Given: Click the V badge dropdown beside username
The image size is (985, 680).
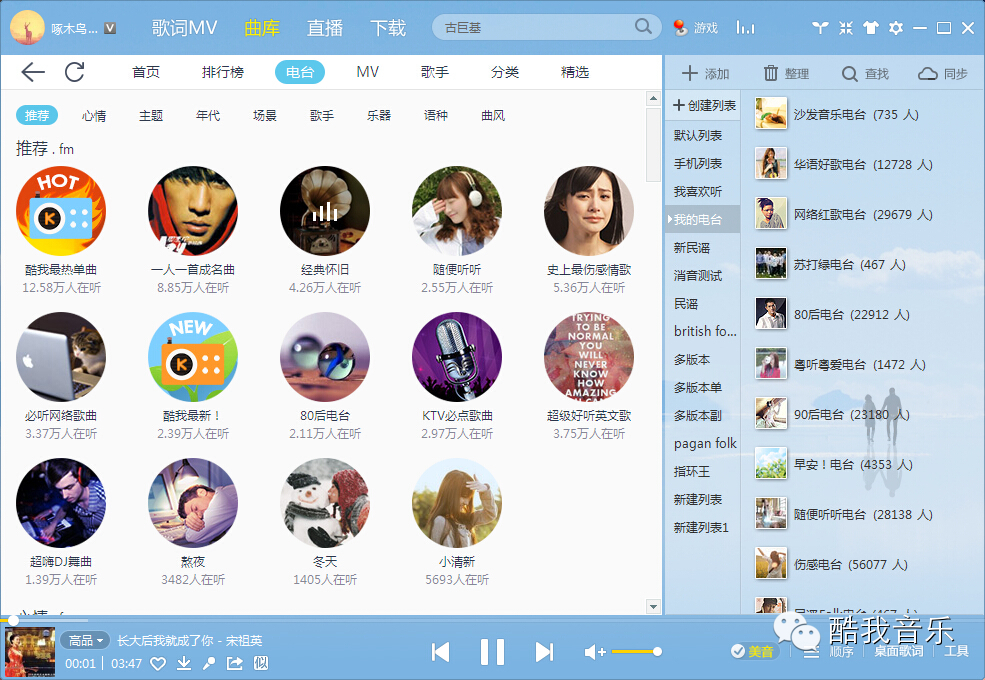Looking at the screenshot, I should coord(110,28).
